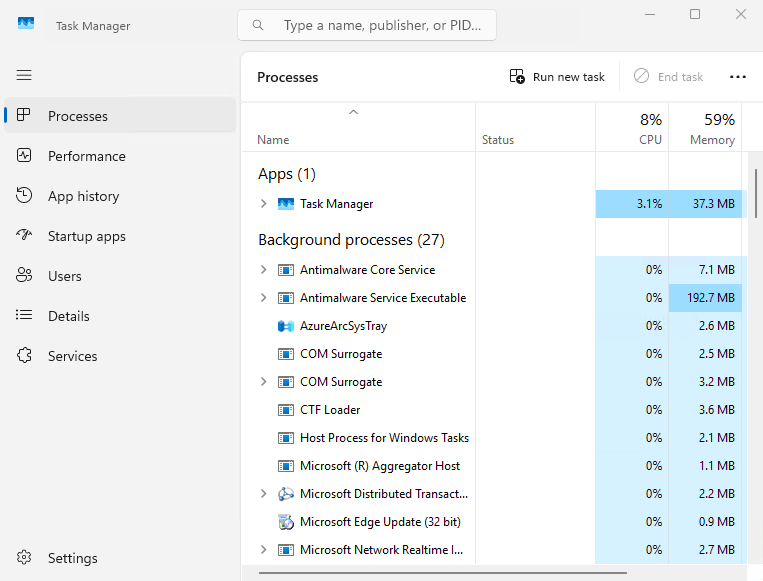Expand Antimalware Service Executable row
The height and width of the screenshot is (581, 763).
263,298
